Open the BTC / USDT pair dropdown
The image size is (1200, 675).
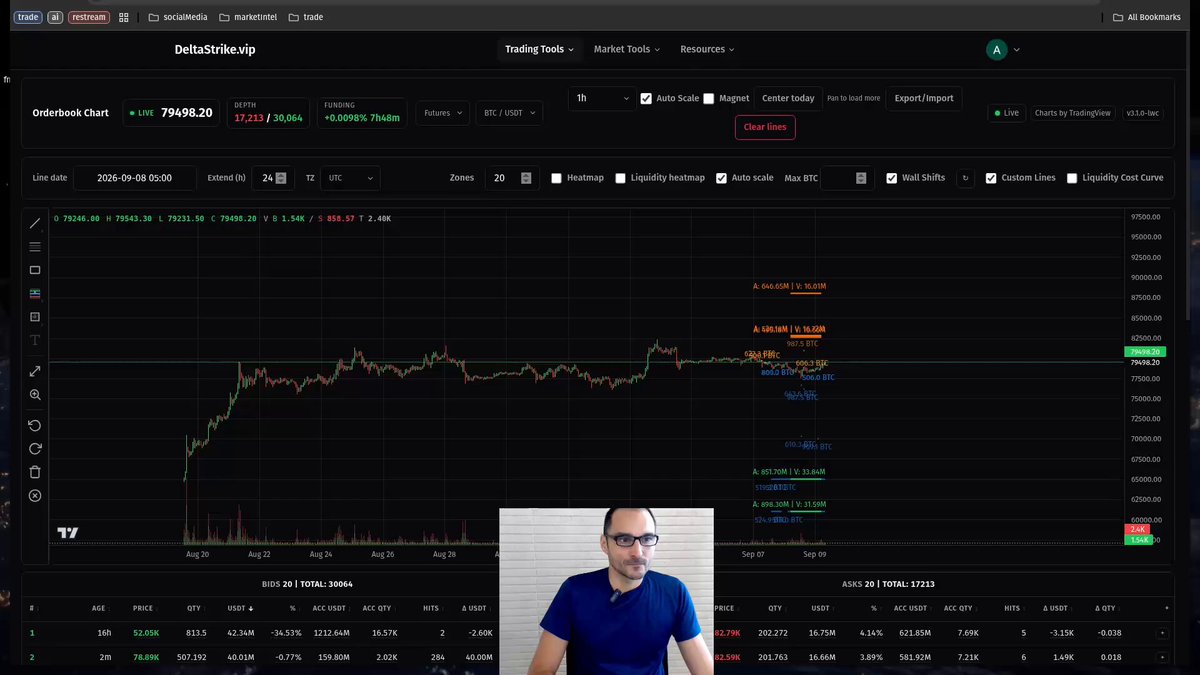[x=508, y=113]
